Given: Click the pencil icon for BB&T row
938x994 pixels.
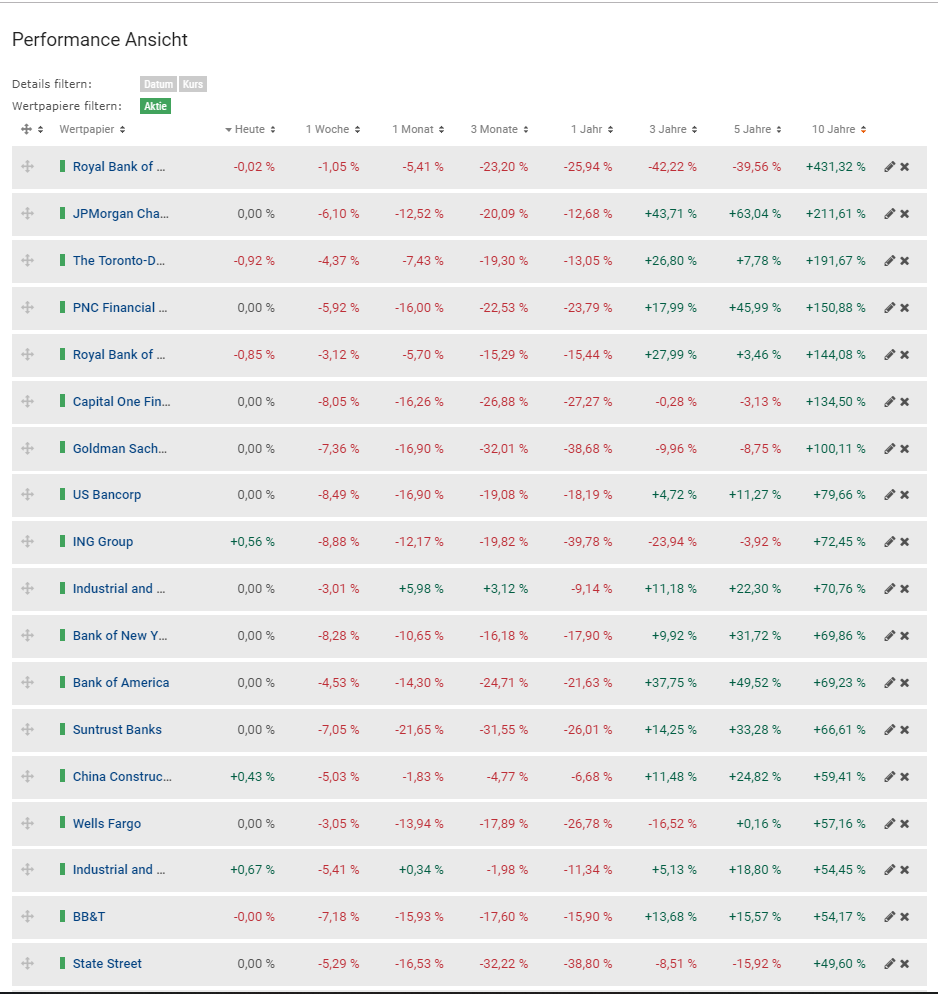Looking at the screenshot, I should click(x=889, y=917).
